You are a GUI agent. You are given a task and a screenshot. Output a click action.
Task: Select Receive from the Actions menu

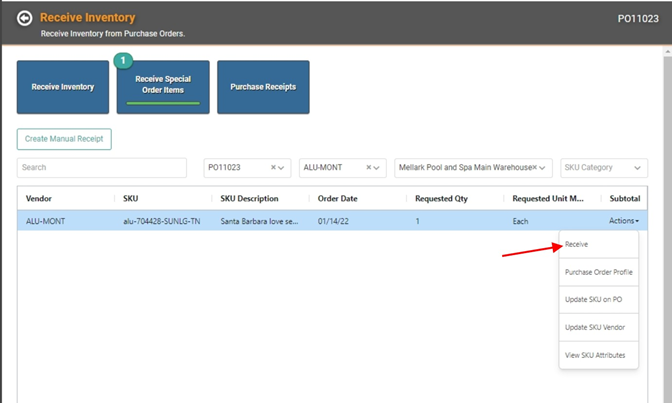[x=577, y=244]
